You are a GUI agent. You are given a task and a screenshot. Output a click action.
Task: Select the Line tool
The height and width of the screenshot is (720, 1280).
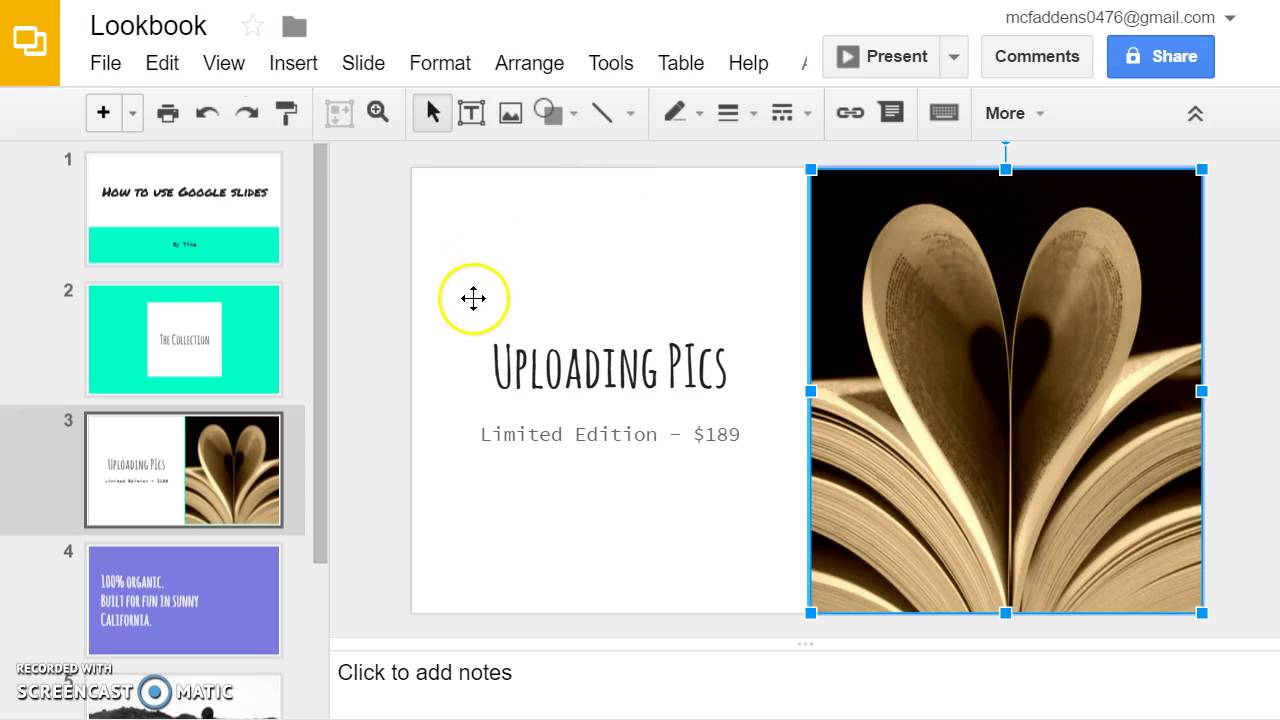(x=602, y=113)
